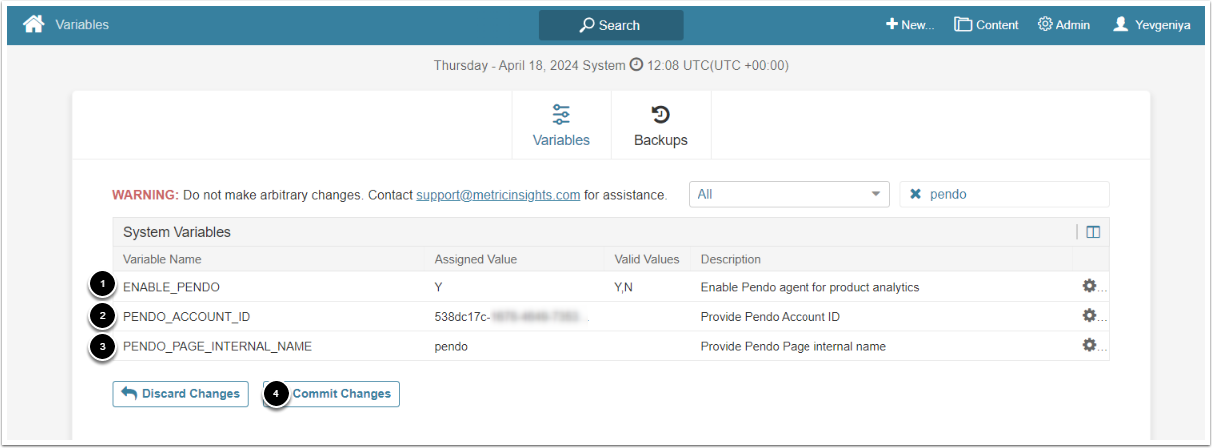Image resolution: width=1212 pixels, height=448 pixels.
Task: Select the ENABLE_PENDO variable name
Action: tap(171, 287)
